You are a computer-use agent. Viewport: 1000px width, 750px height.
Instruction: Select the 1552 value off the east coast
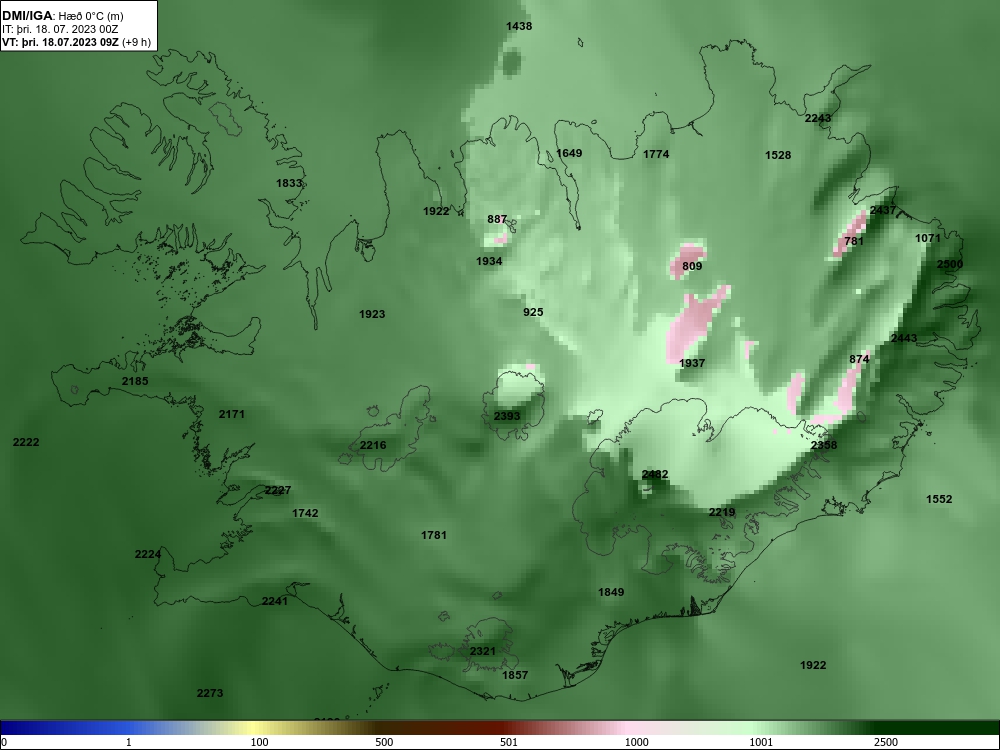939,499
